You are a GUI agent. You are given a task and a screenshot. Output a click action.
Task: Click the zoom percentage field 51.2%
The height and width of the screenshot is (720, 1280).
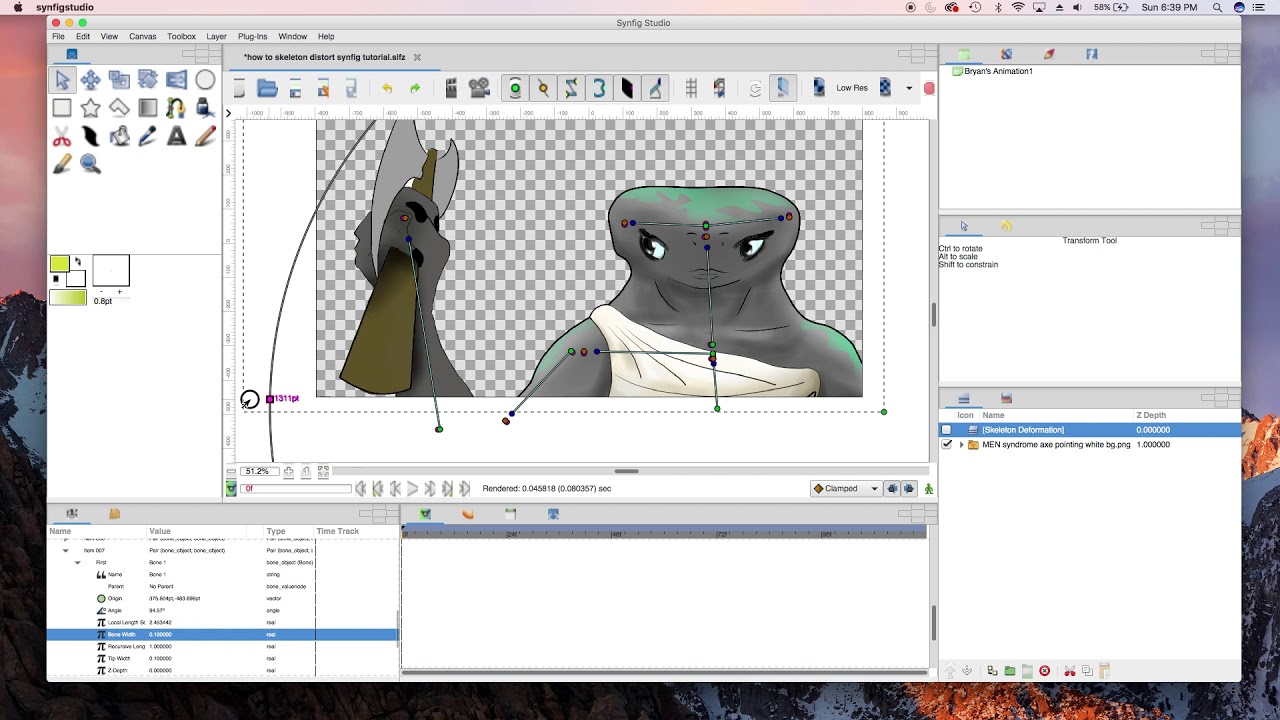pyautogui.click(x=258, y=471)
